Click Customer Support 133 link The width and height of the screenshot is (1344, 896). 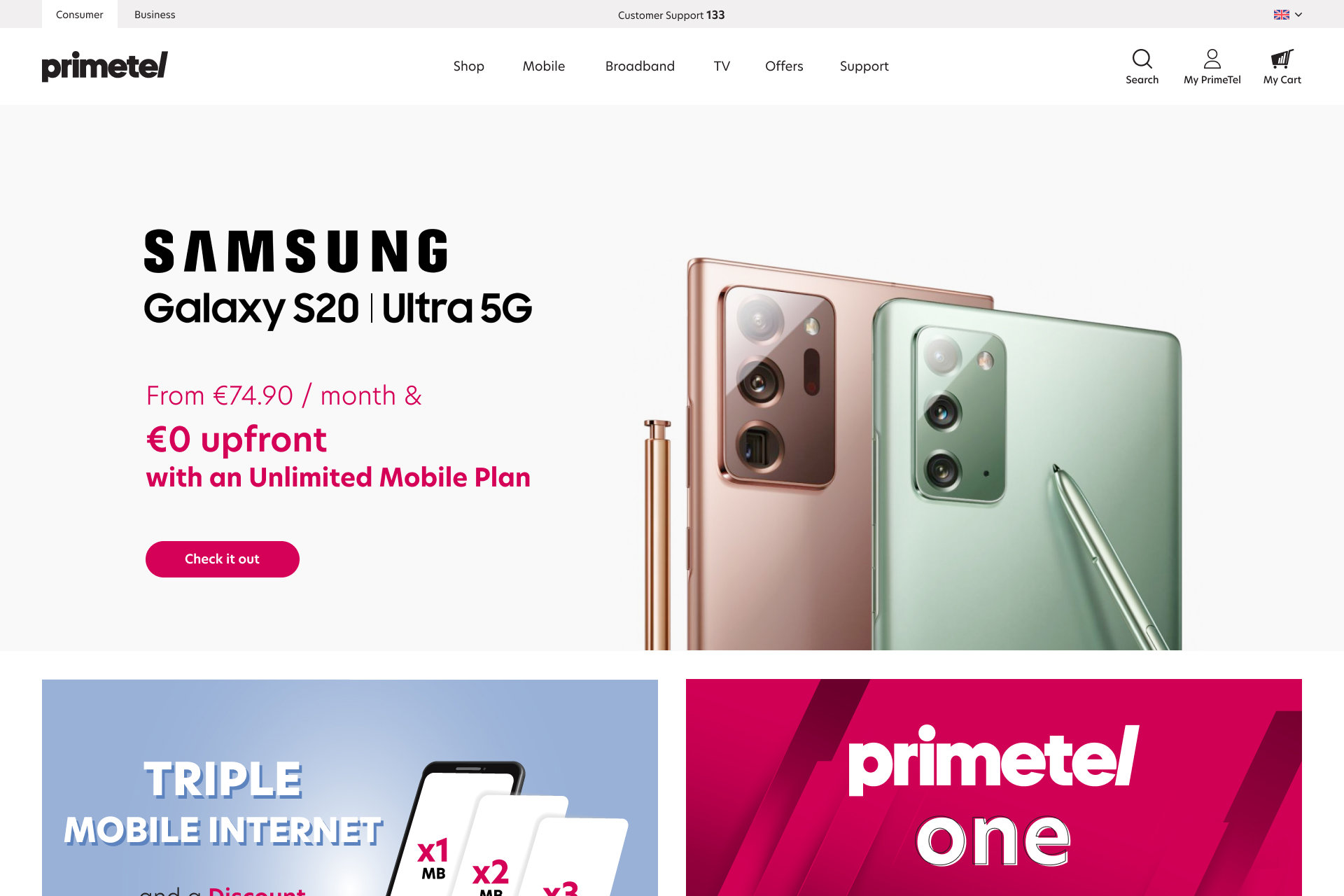click(x=671, y=15)
